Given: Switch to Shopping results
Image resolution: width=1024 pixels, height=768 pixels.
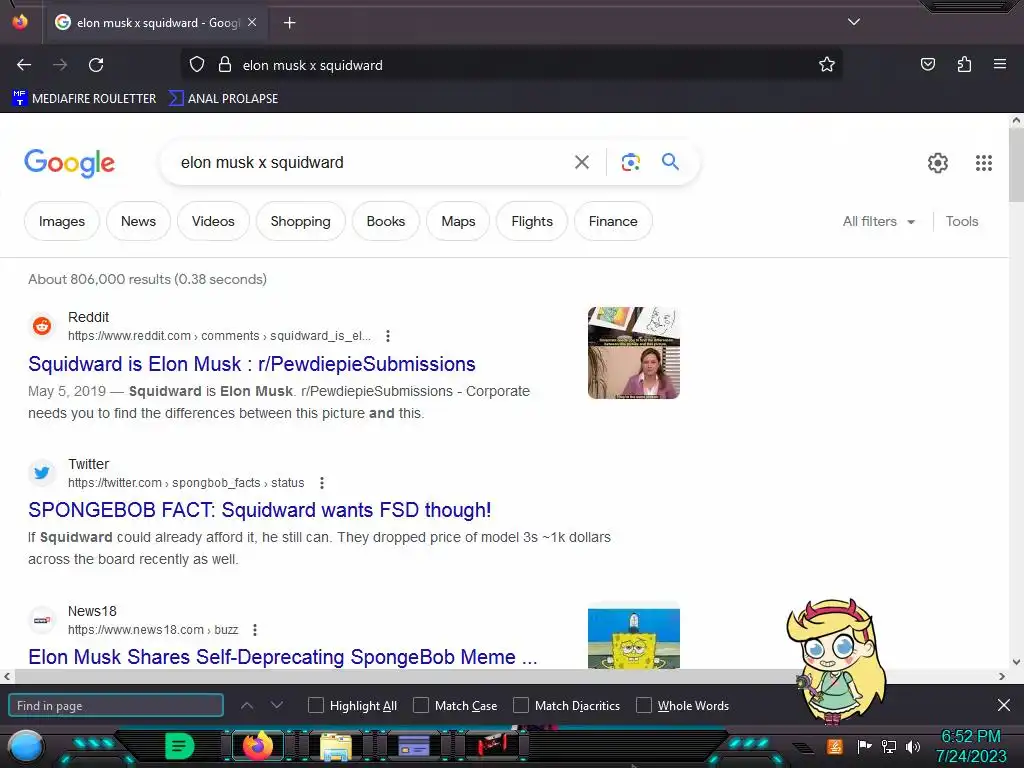Looking at the screenshot, I should [x=300, y=221].
